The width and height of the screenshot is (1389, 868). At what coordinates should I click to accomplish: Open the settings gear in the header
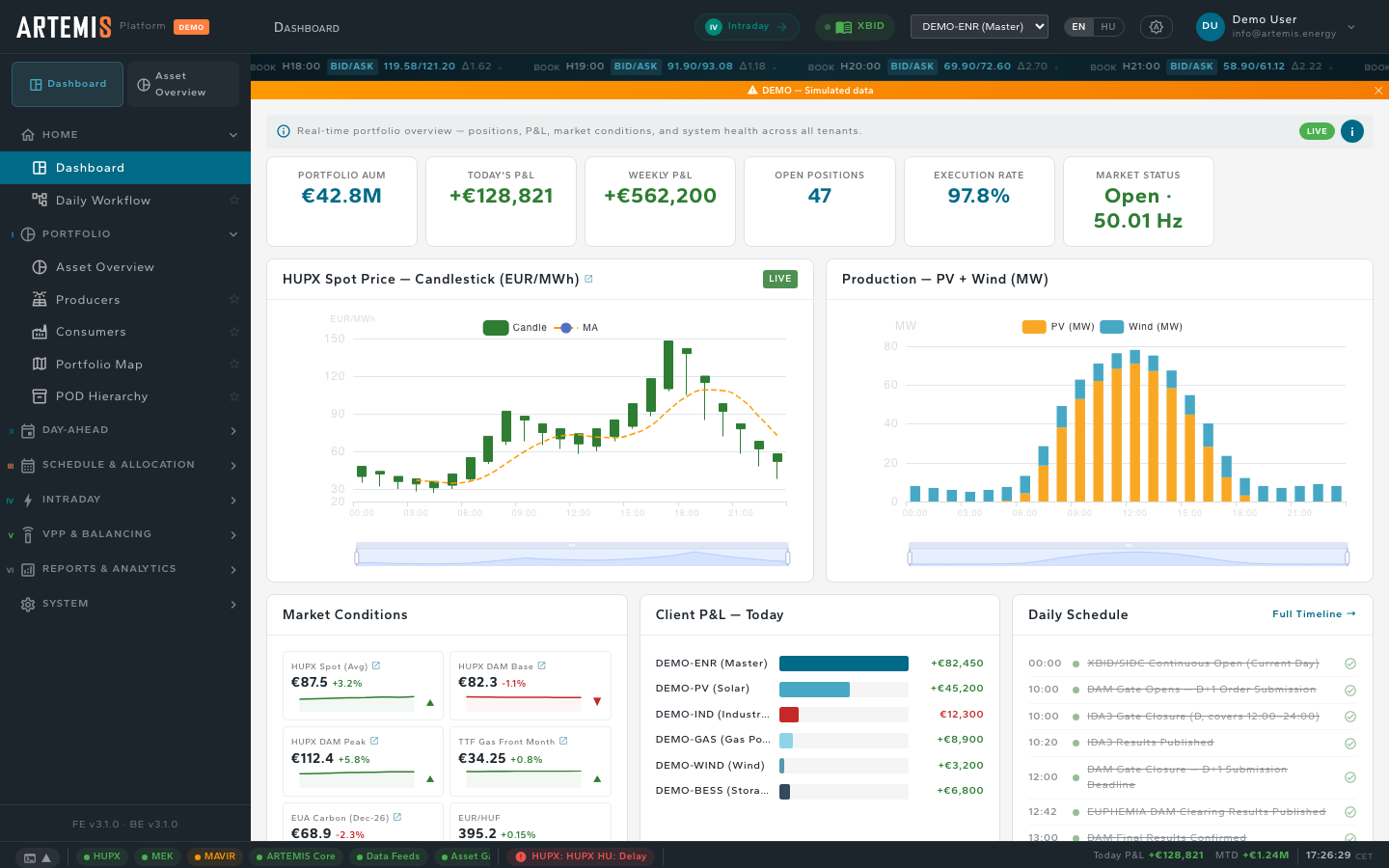[1156, 27]
